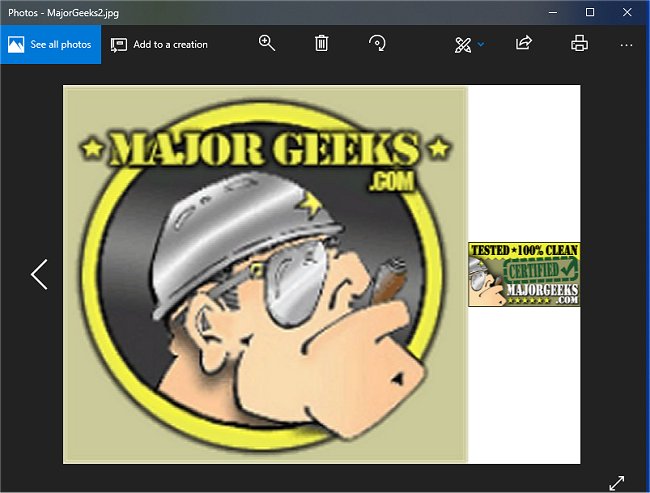Maximize the Photos window
This screenshot has height=493, width=650.
point(590,12)
